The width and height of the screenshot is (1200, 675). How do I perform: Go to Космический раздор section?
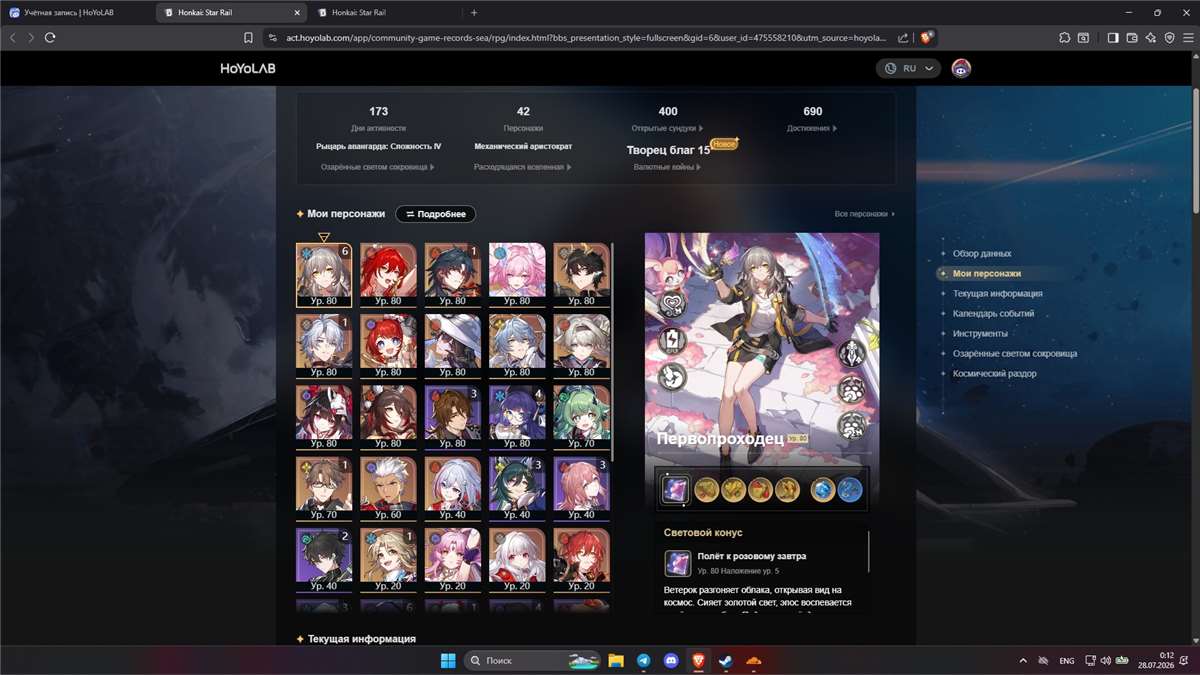[x=994, y=374]
